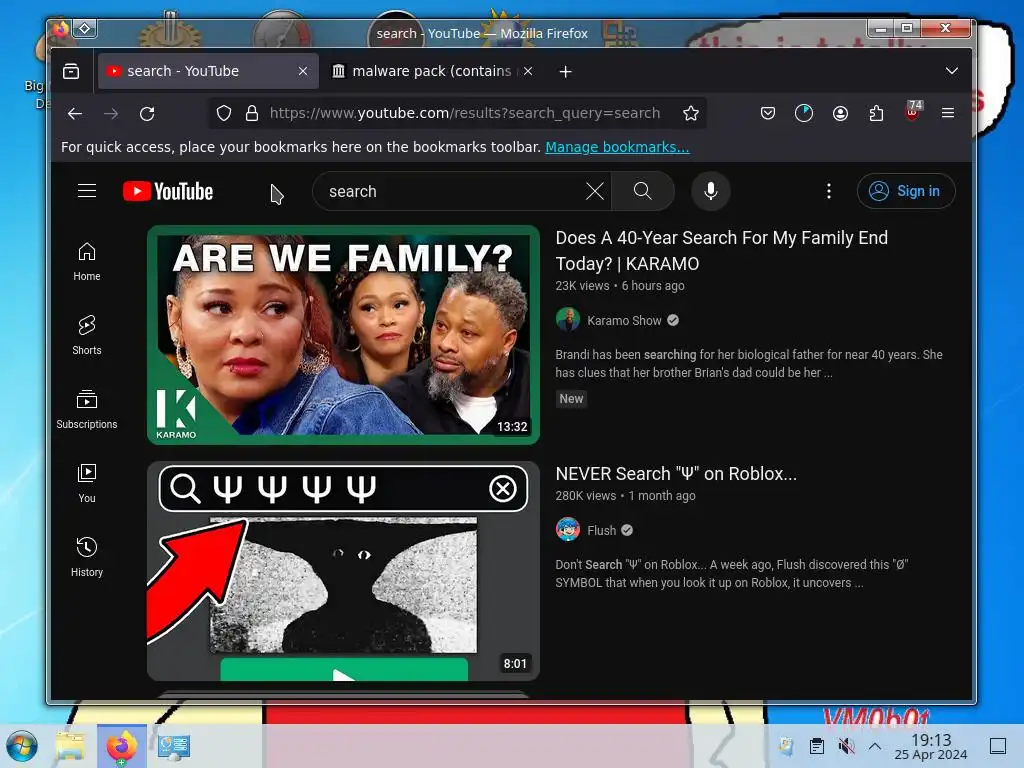Click the Show desktop button
The height and width of the screenshot is (768, 1024).
(998, 746)
